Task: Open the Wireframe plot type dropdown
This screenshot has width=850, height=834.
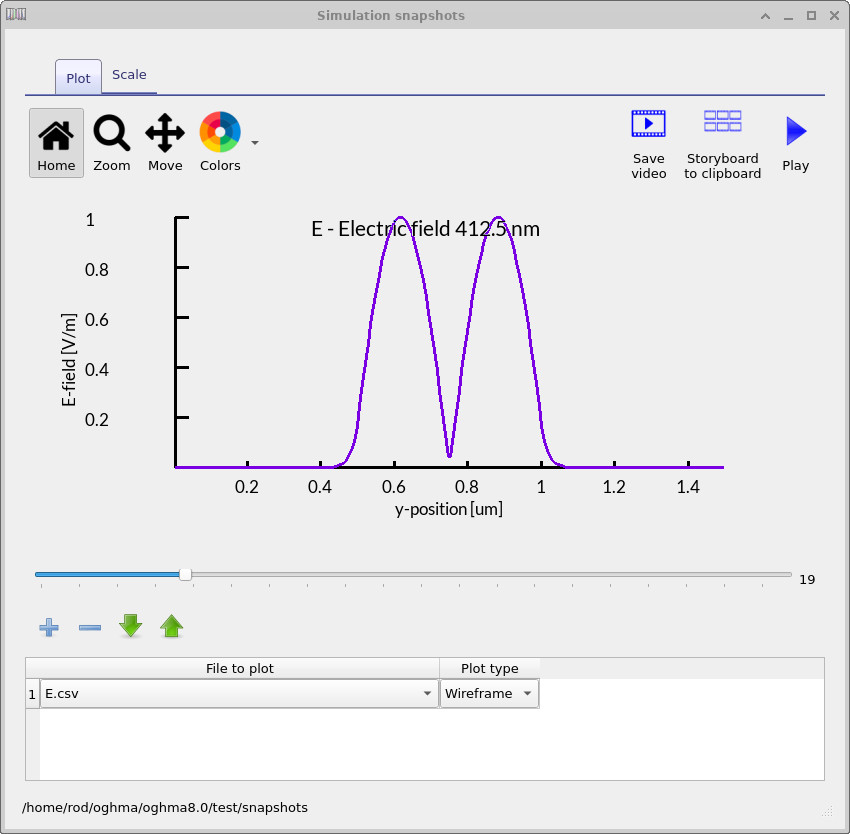Action: click(527, 694)
